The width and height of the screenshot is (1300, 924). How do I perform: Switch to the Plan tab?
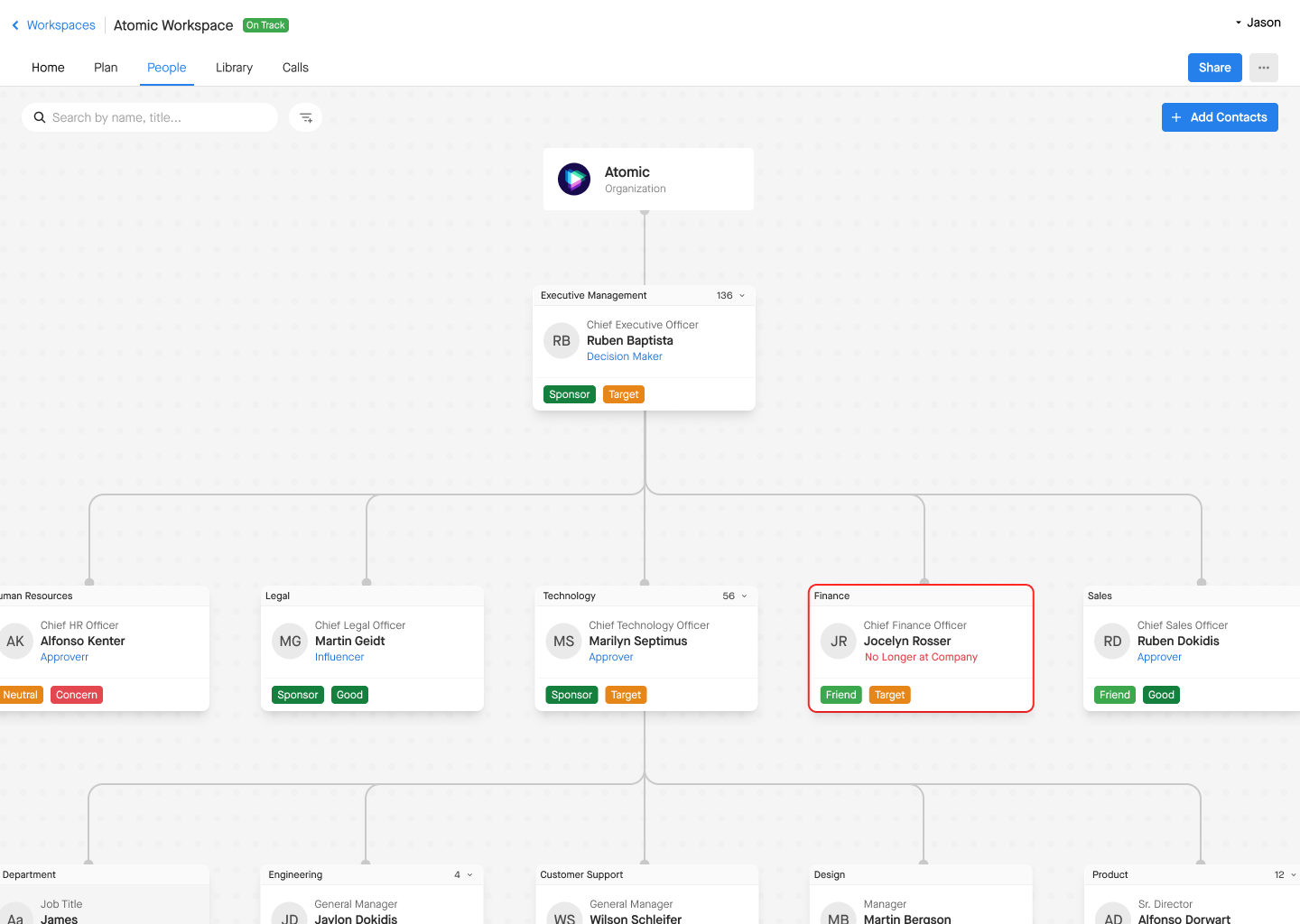point(106,67)
